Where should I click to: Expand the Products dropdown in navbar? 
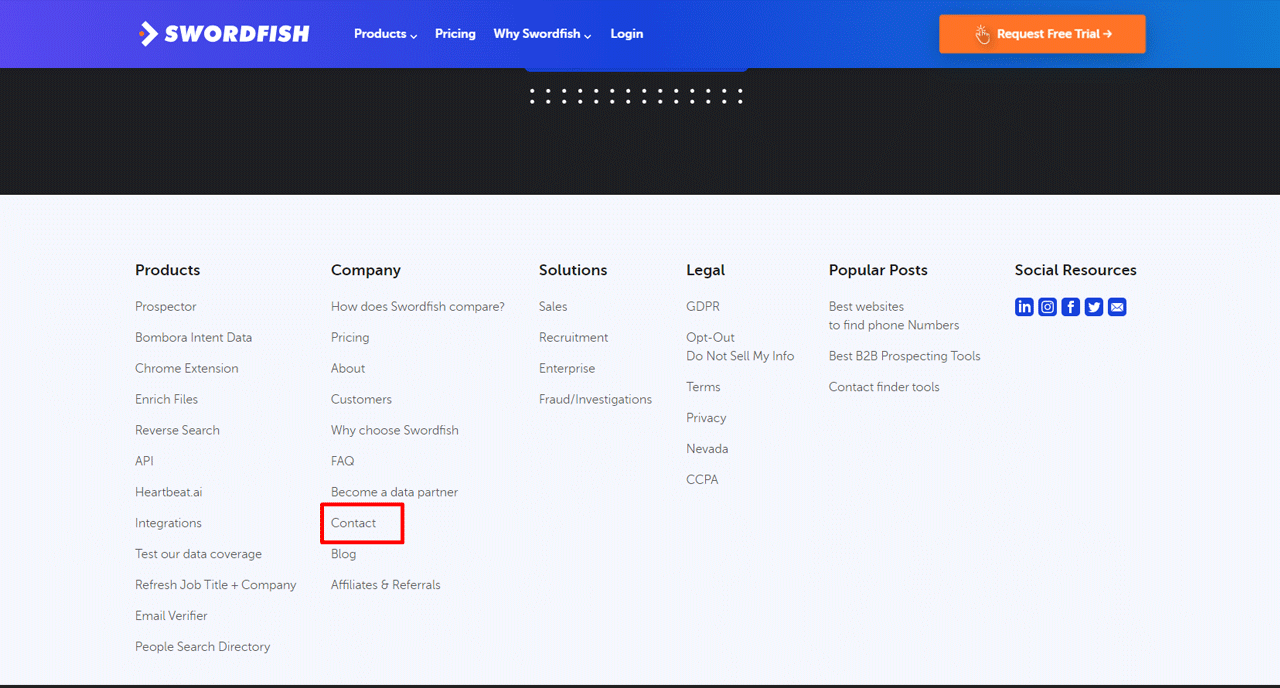click(385, 34)
